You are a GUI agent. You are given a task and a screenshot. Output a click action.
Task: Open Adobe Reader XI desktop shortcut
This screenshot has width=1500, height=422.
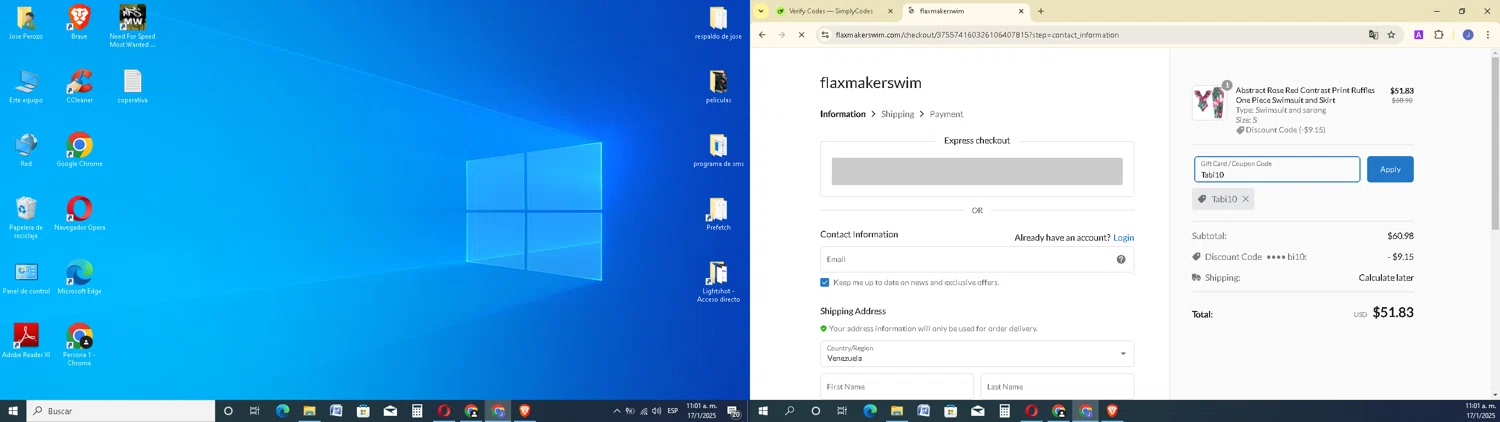click(x=26, y=341)
